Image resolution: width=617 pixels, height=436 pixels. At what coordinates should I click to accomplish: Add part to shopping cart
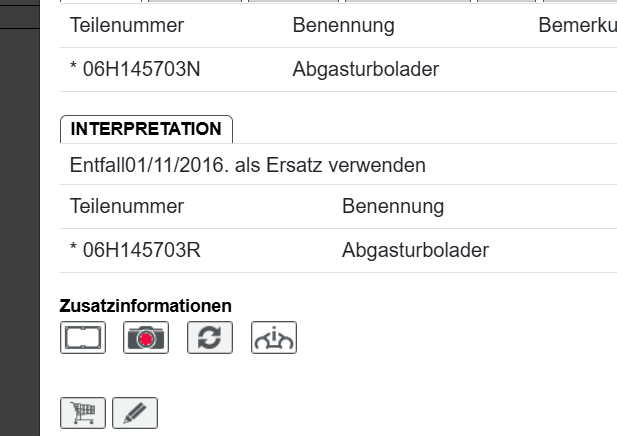tap(84, 412)
